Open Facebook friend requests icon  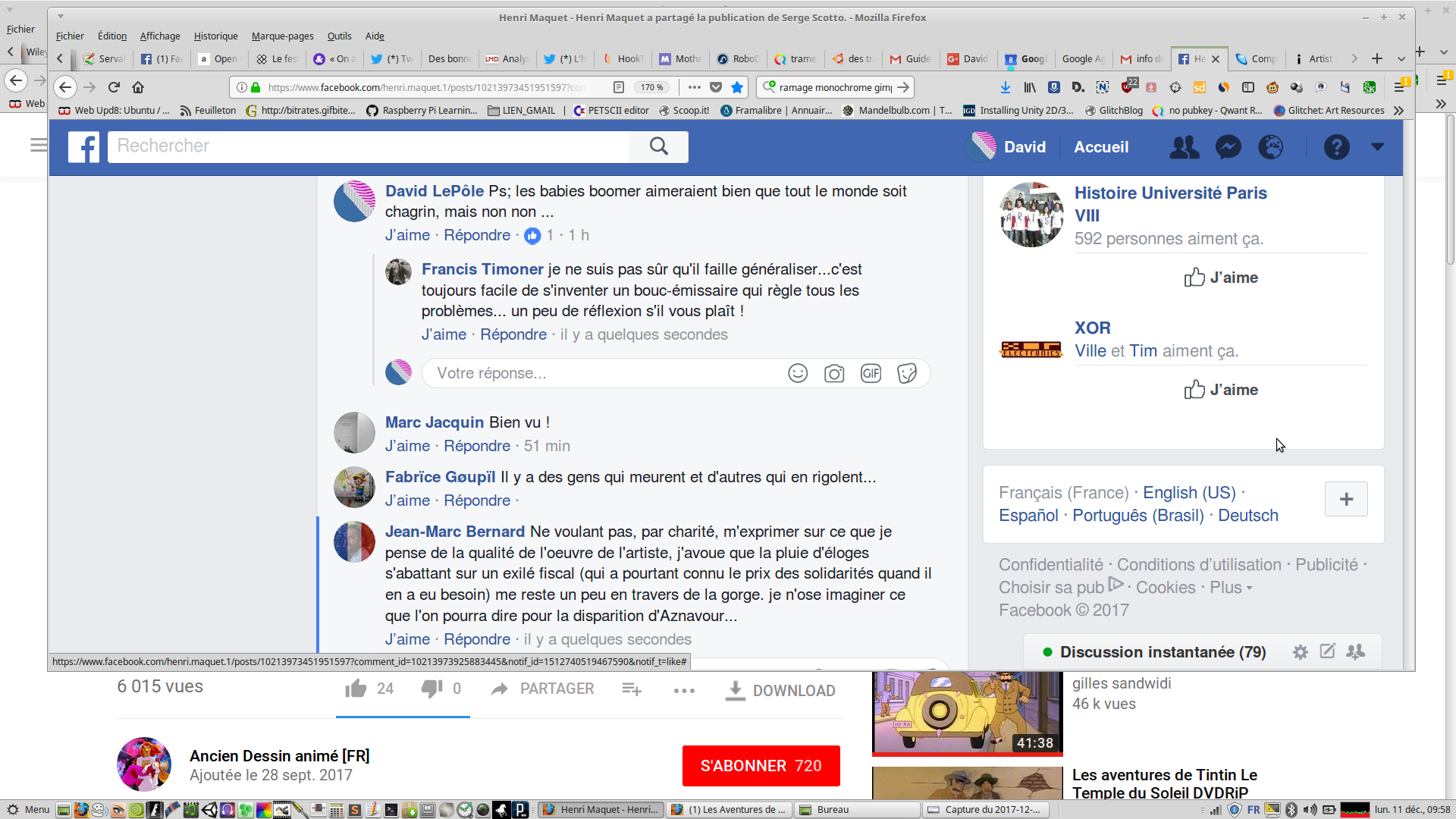pos(1184,147)
